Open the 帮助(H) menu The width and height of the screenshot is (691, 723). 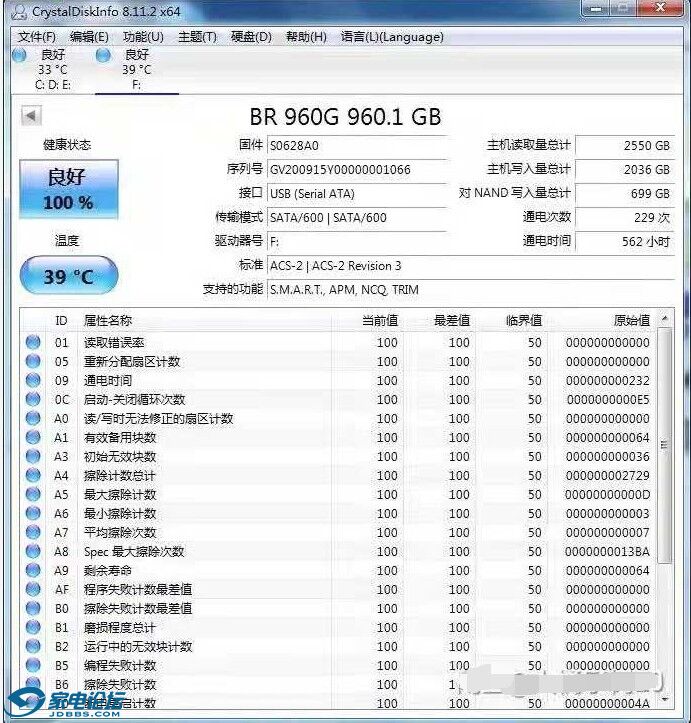pos(306,36)
